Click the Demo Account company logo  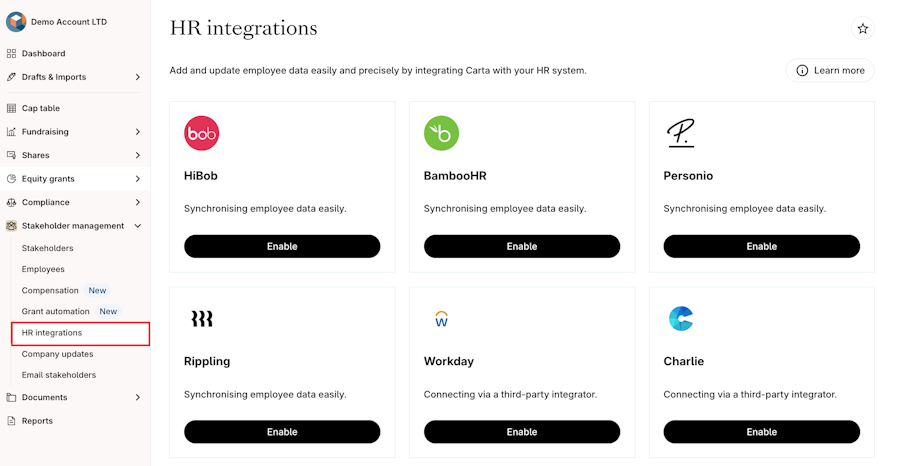click(16, 22)
